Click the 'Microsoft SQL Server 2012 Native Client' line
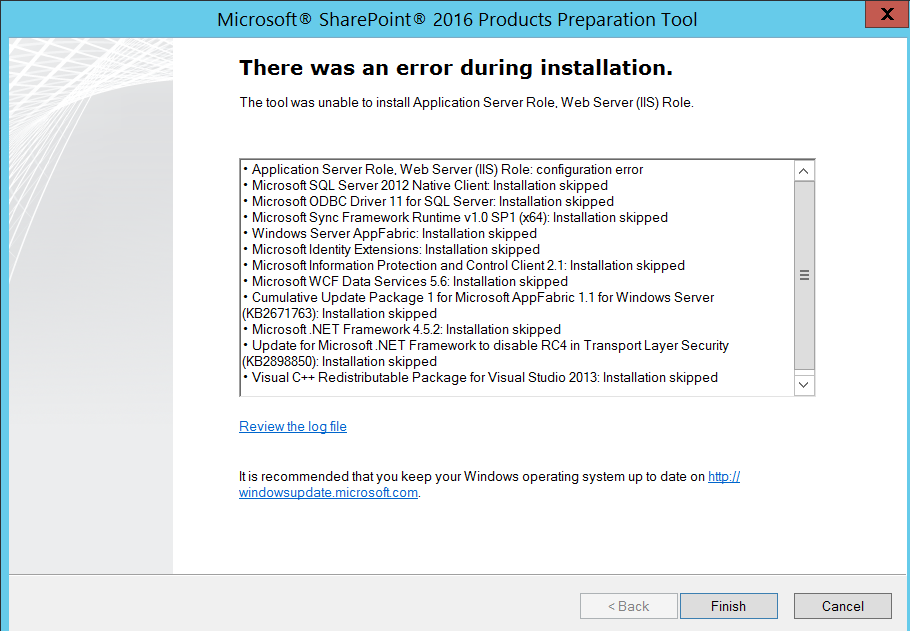910x631 pixels. click(425, 186)
